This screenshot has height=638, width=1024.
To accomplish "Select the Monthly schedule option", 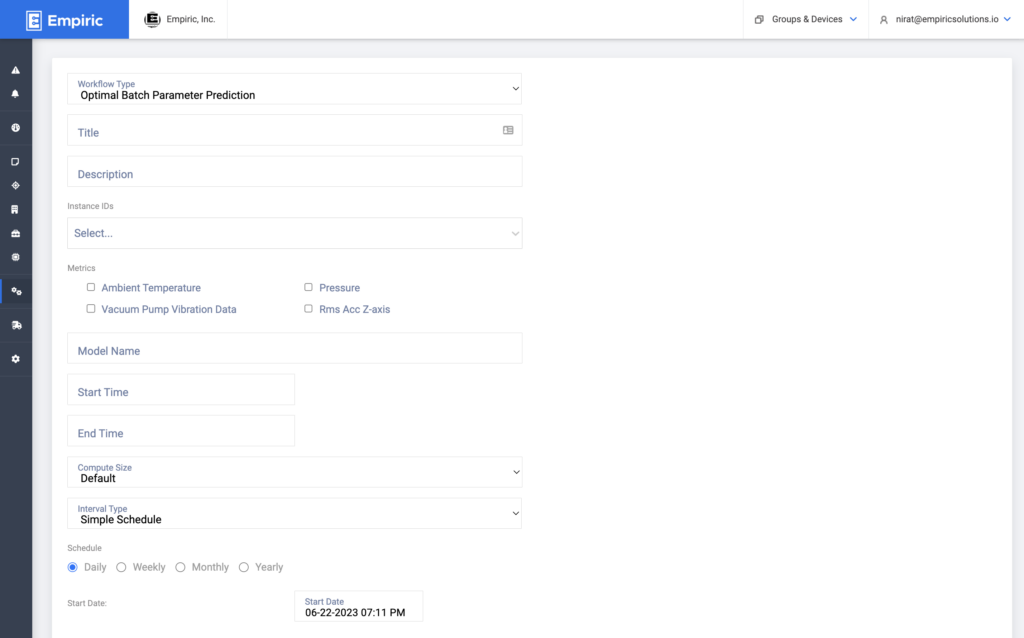I will click(180, 567).
